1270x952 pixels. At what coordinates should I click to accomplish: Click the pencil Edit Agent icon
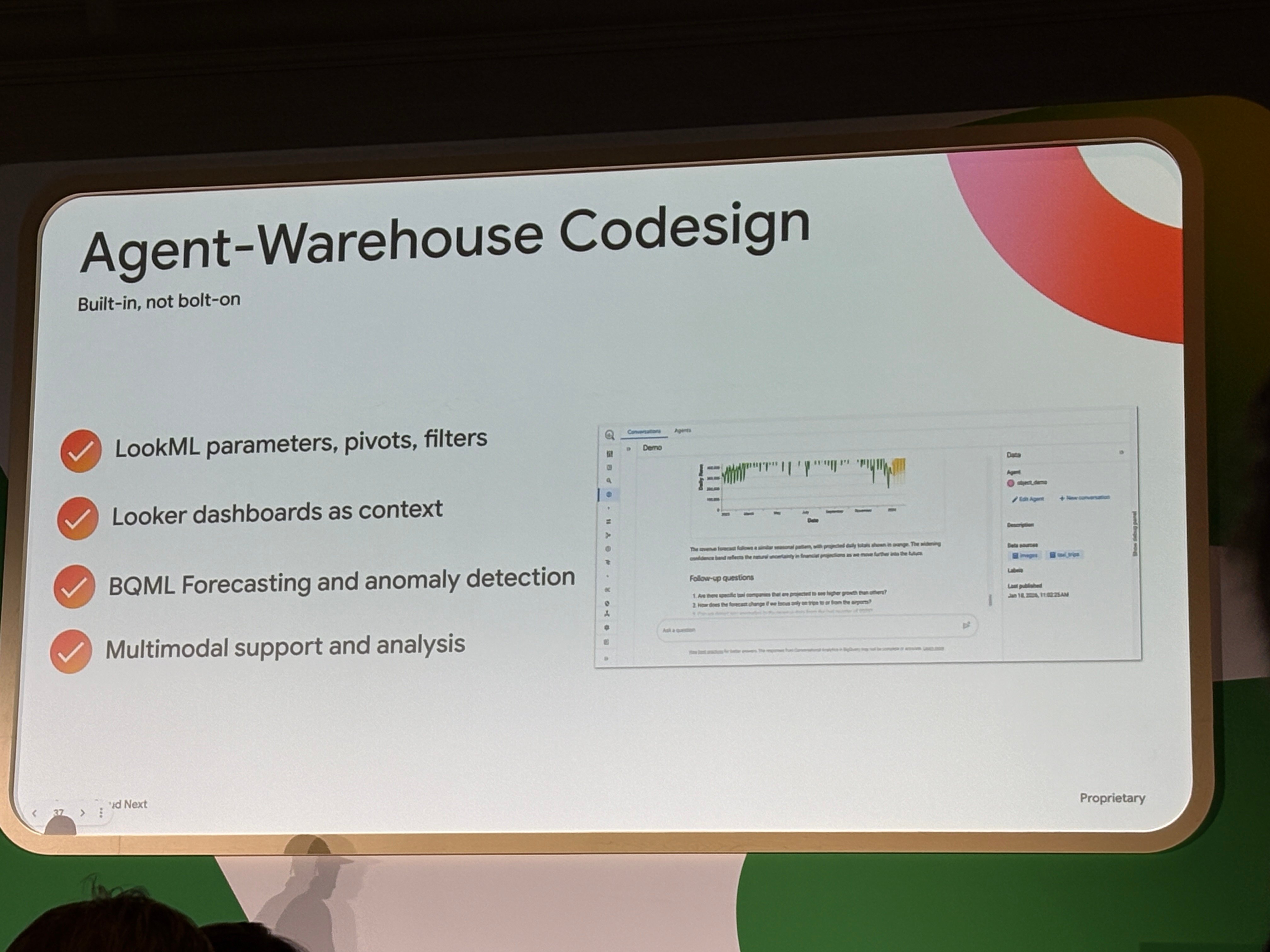tap(1015, 499)
